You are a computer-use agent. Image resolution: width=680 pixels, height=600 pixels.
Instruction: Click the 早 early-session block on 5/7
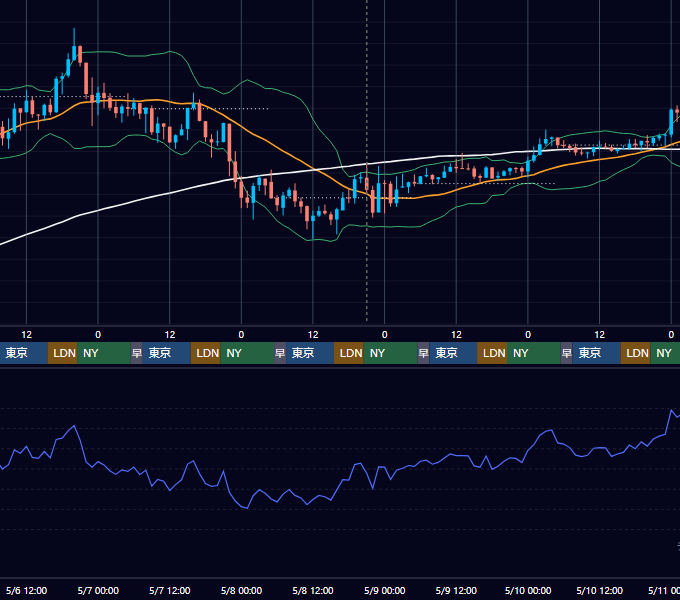point(137,353)
